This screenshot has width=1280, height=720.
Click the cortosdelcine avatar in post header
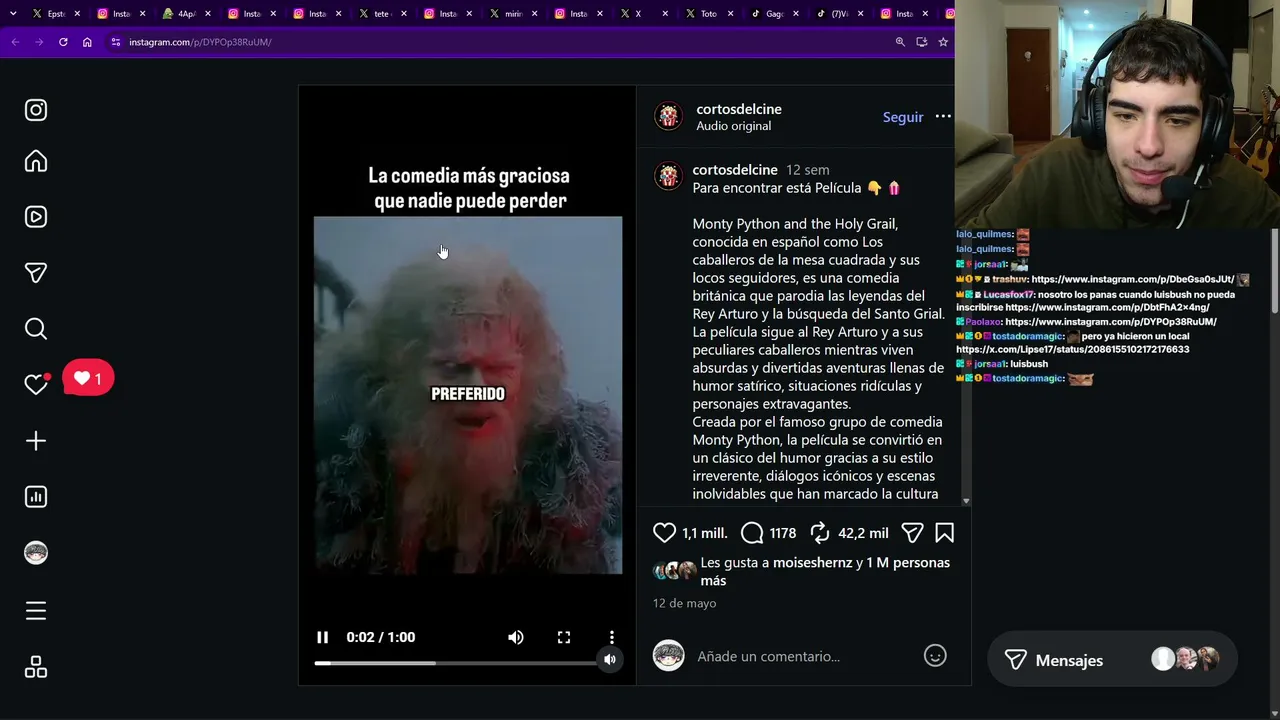tap(668, 117)
